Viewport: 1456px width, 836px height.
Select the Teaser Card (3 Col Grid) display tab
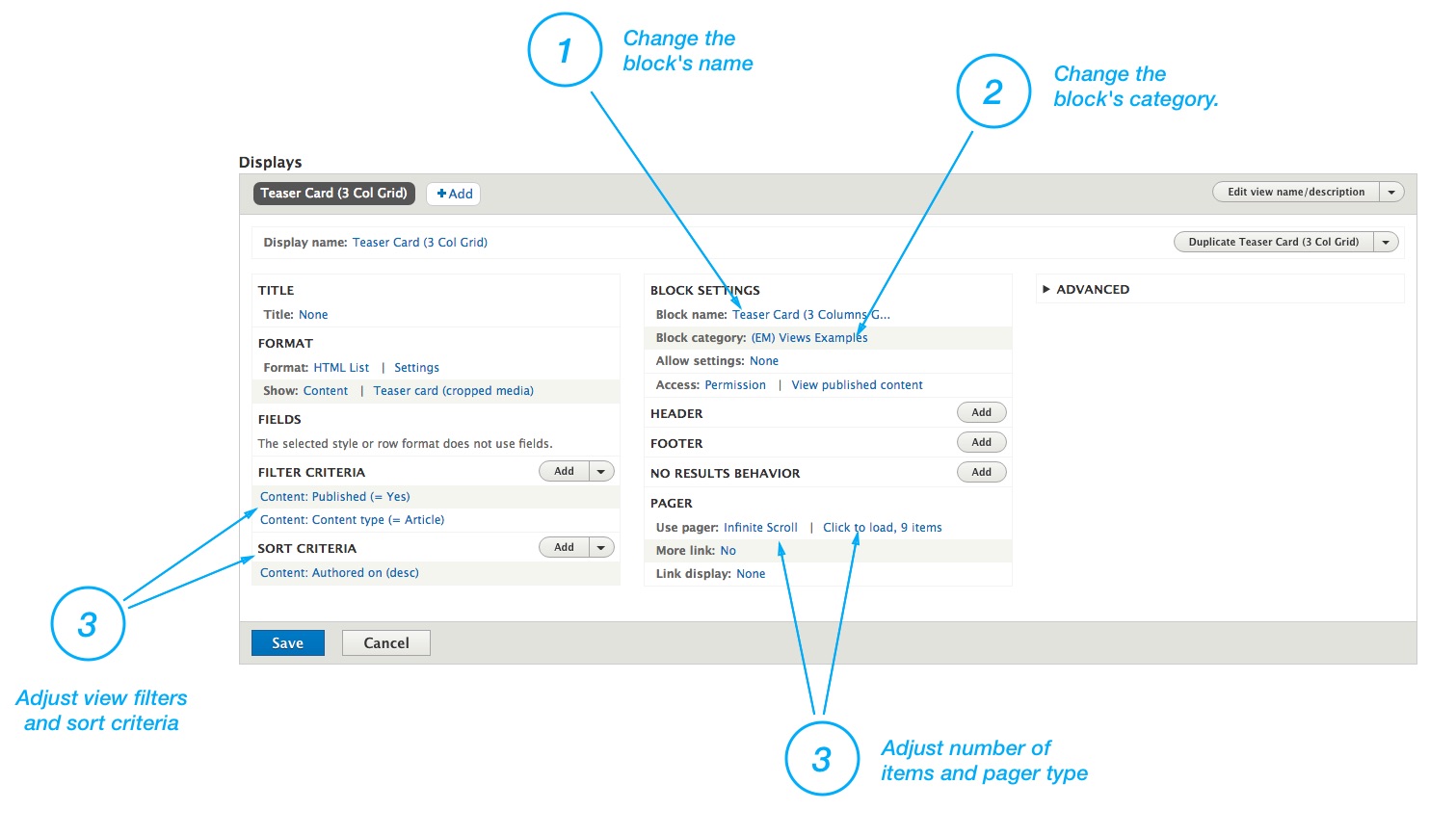coord(333,193)
